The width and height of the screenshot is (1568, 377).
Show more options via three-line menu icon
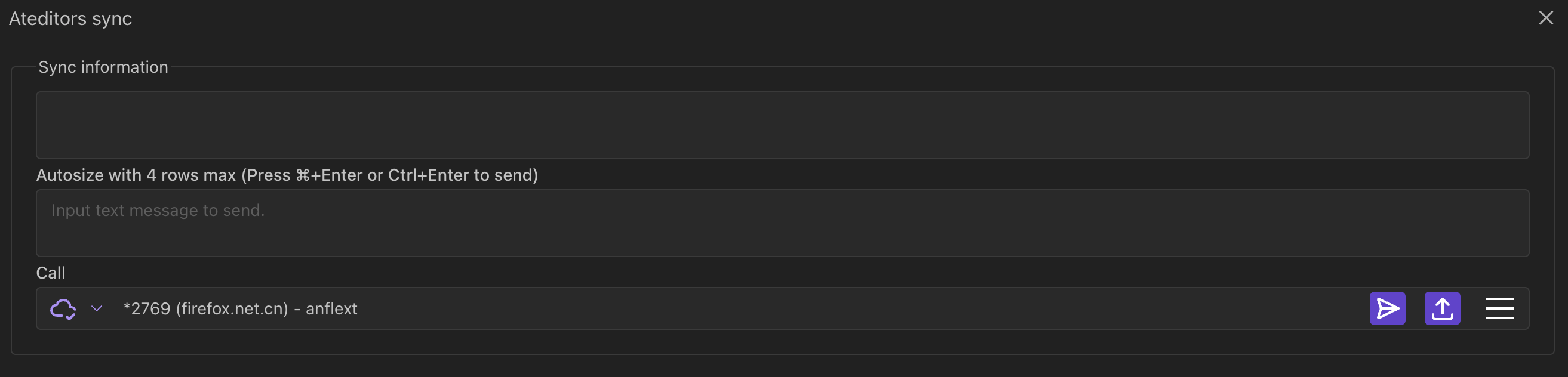click(x=1499, y=308)
